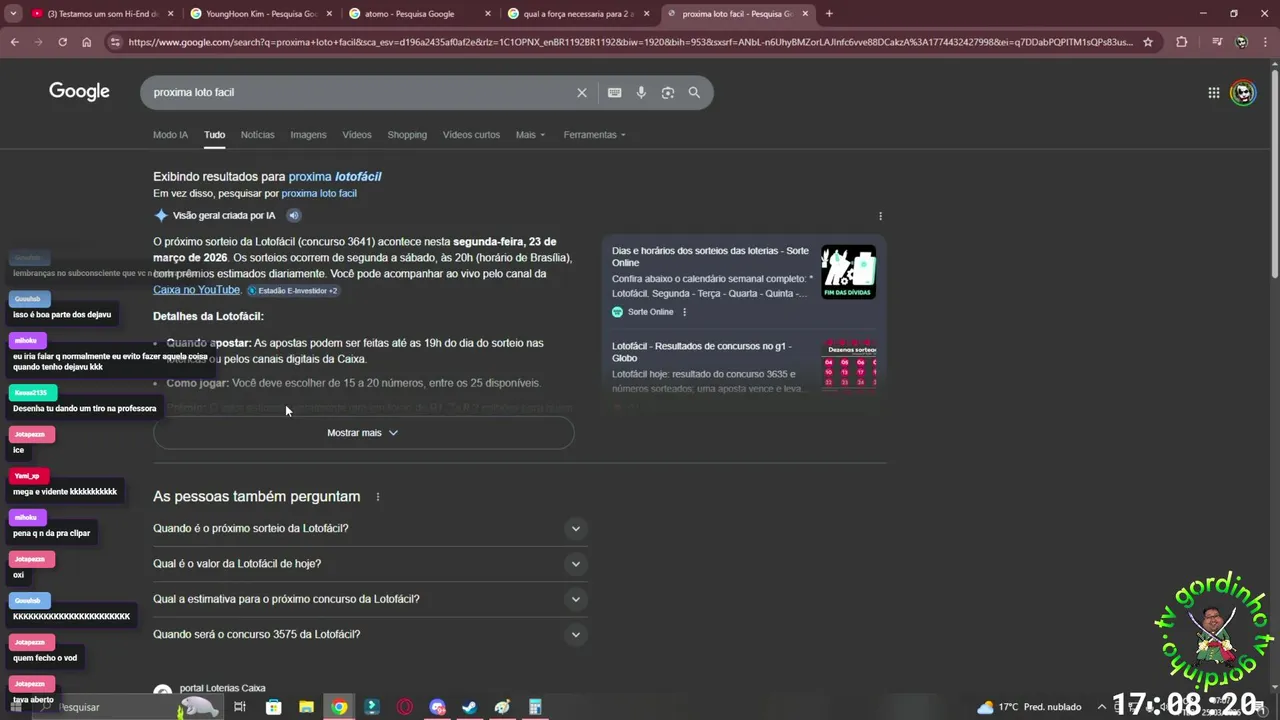Screen dimensions: 1280x720
Task: Open Discord from the taskbar
Action: coord(437,707)
